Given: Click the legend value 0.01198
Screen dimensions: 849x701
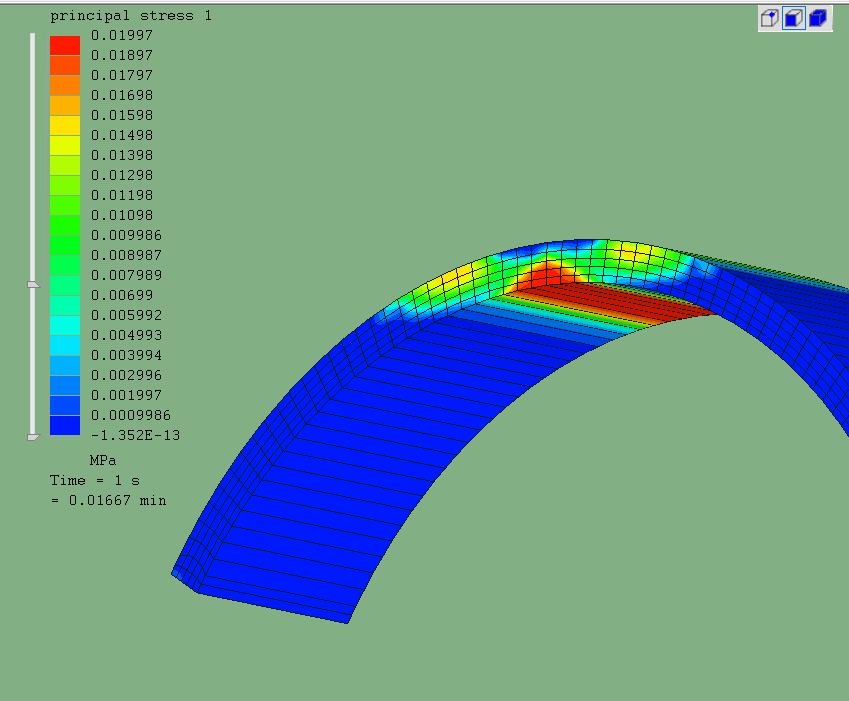Looking at the screenshot, I should click(122, 195).
